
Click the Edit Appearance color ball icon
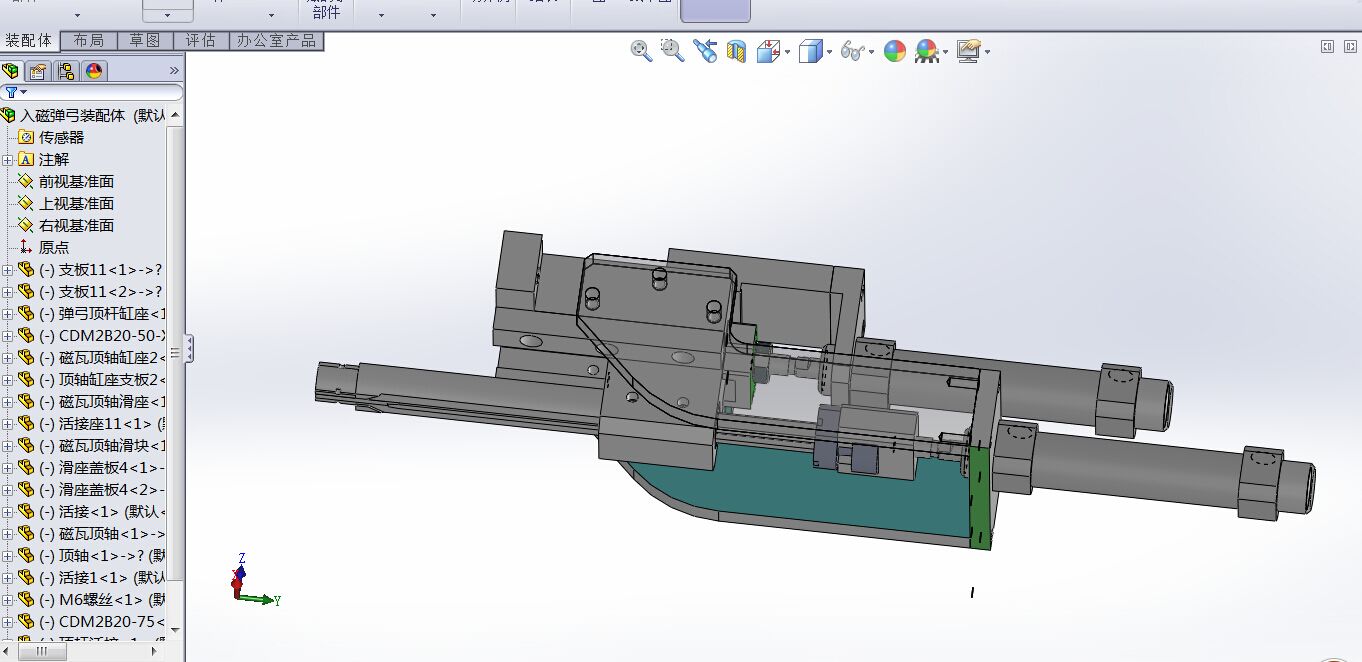pyautogui.click(x=895, y=51)
